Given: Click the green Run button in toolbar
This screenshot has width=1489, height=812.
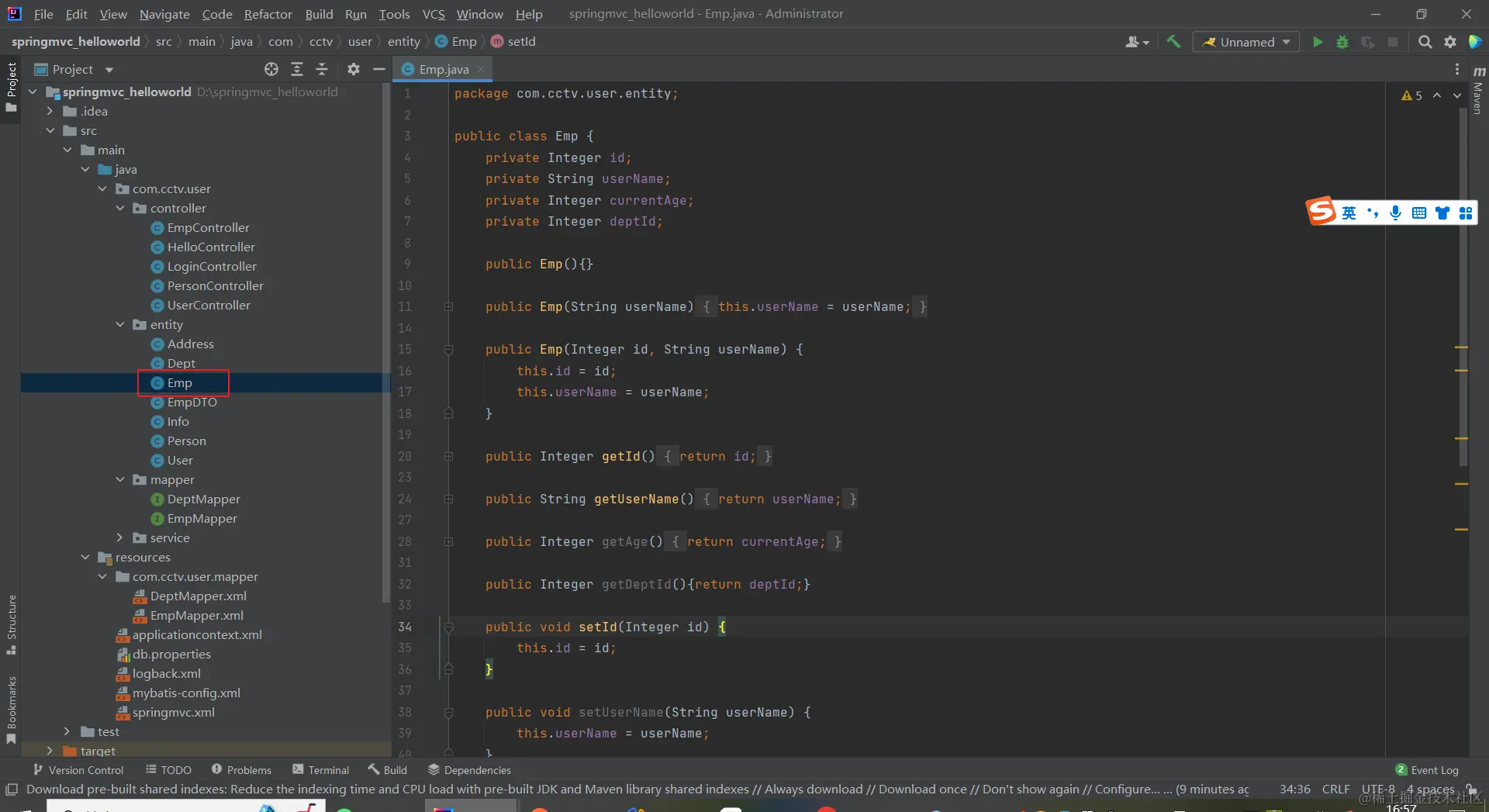Looking at the screenshot, I should (x=1317, y=42).
